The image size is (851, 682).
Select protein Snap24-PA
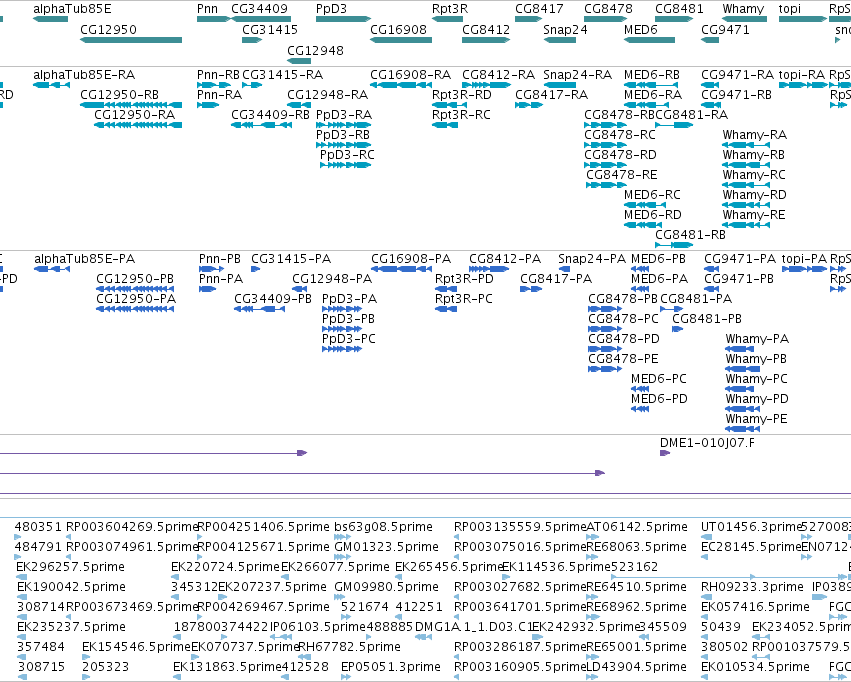pyautogui.click(x=592, y=259)
